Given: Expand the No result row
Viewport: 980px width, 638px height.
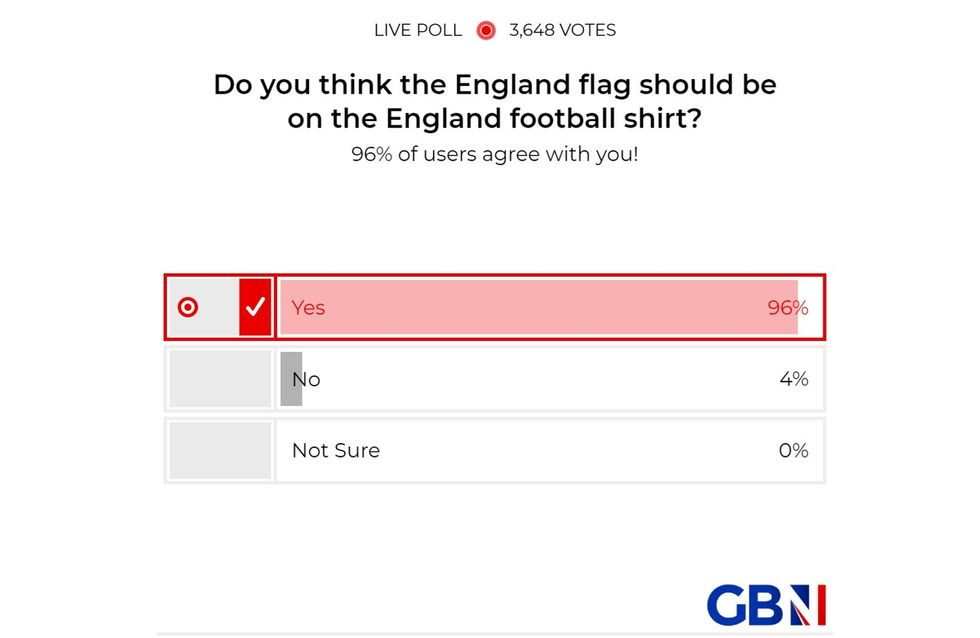Looking at the screenshot, I should click(x=550, y=379).
